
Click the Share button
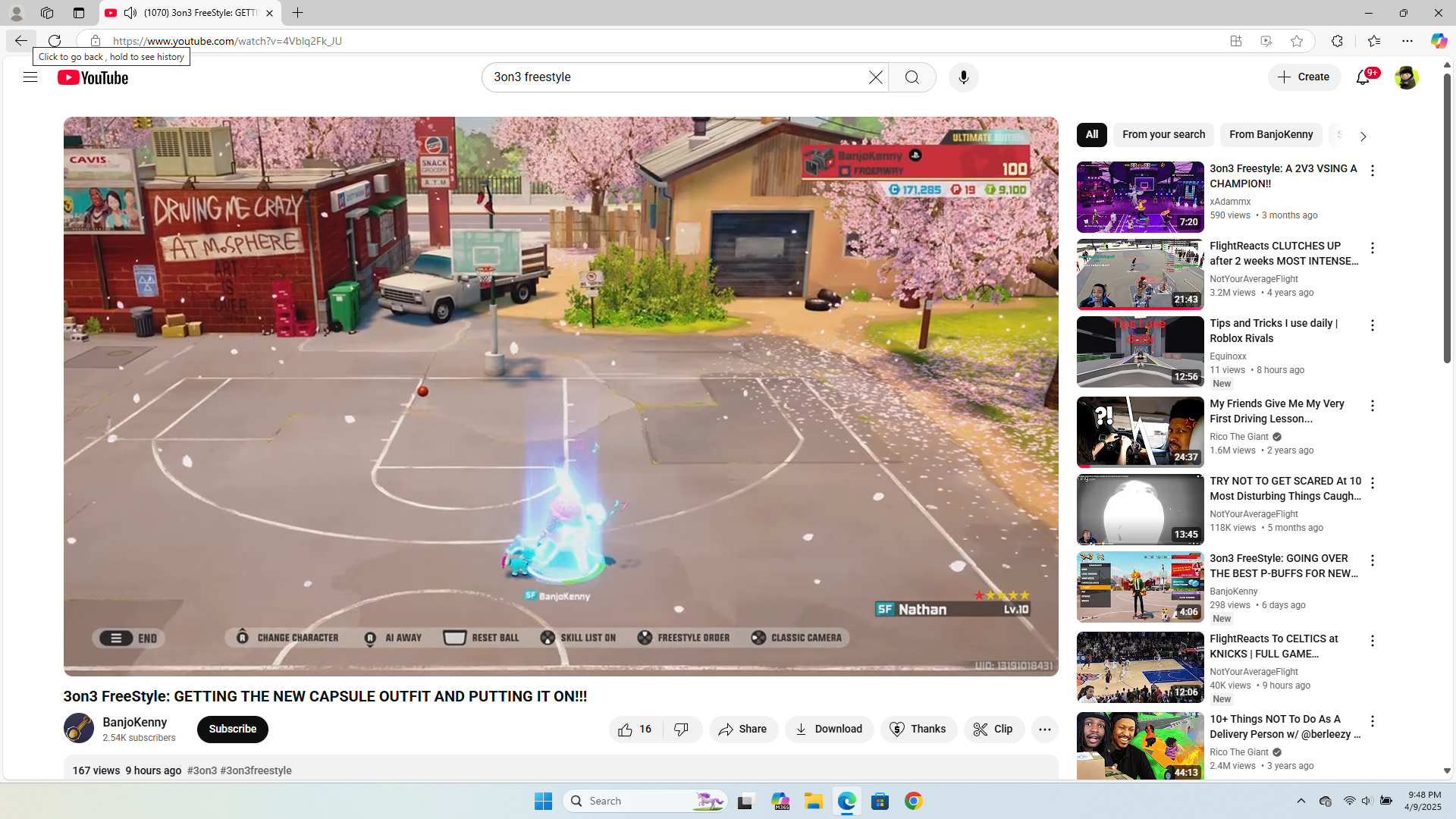pyautogui.click(x=743, y=730)
